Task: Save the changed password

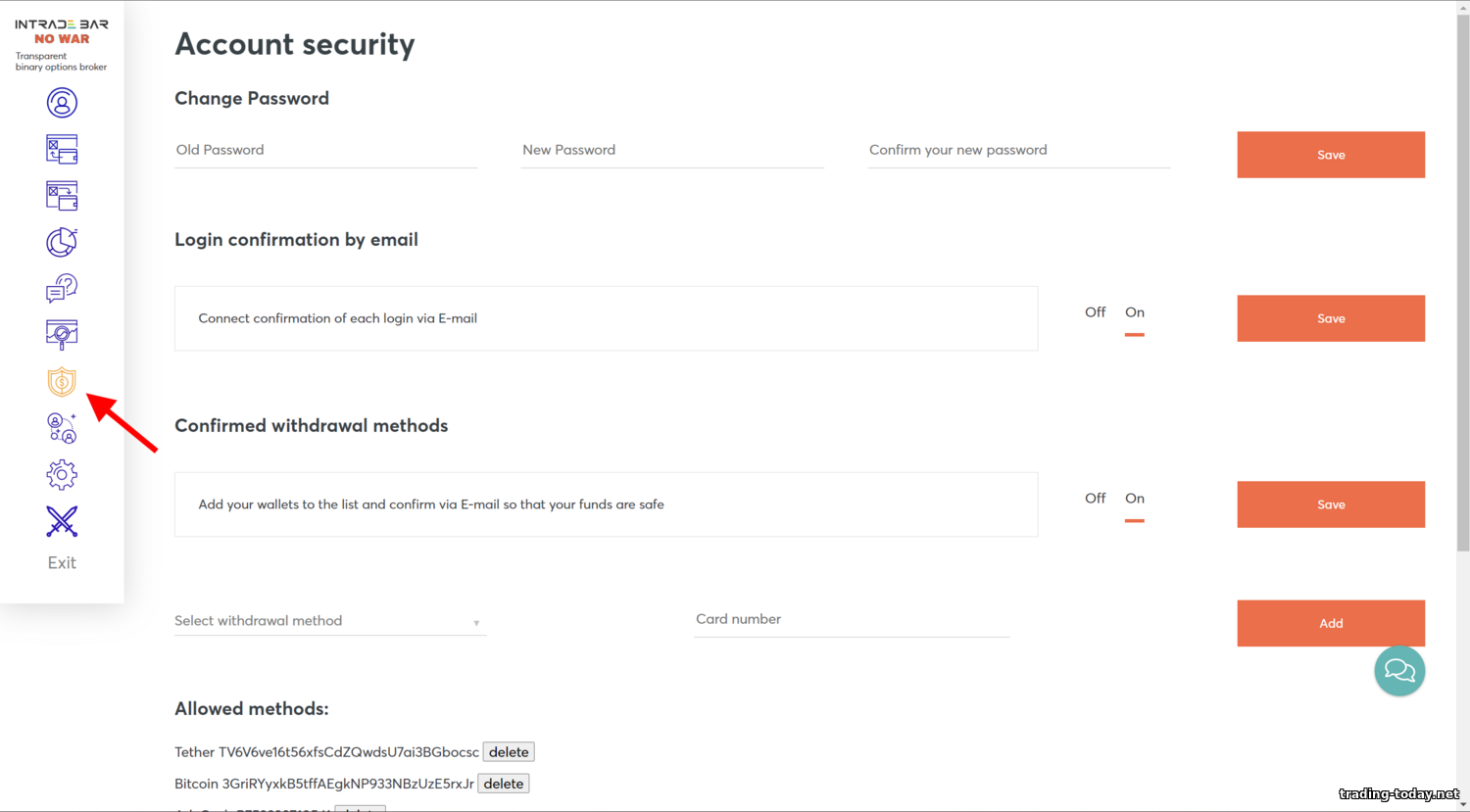Action: [1330, 155]
